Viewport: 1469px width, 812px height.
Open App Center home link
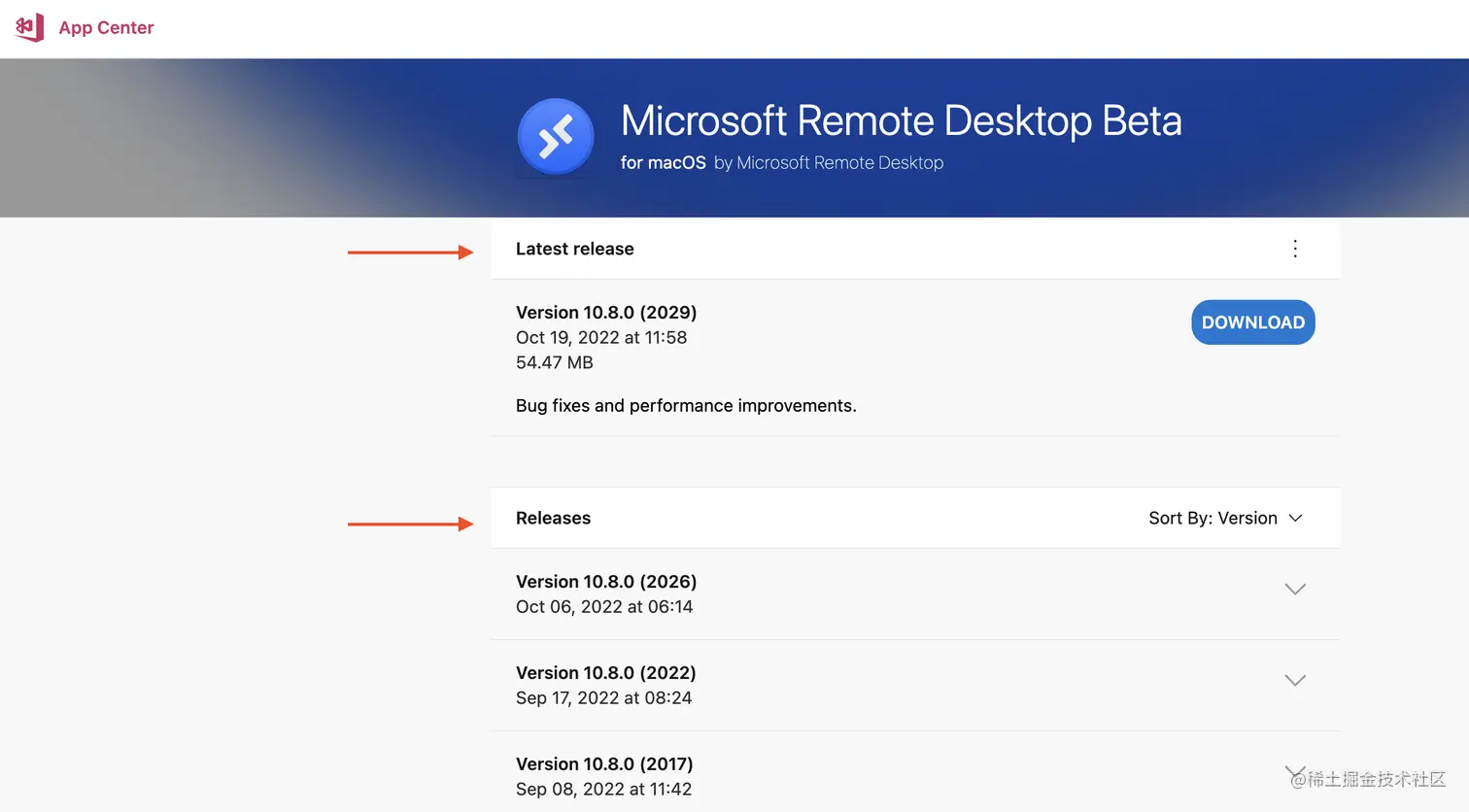coord(106,27)
